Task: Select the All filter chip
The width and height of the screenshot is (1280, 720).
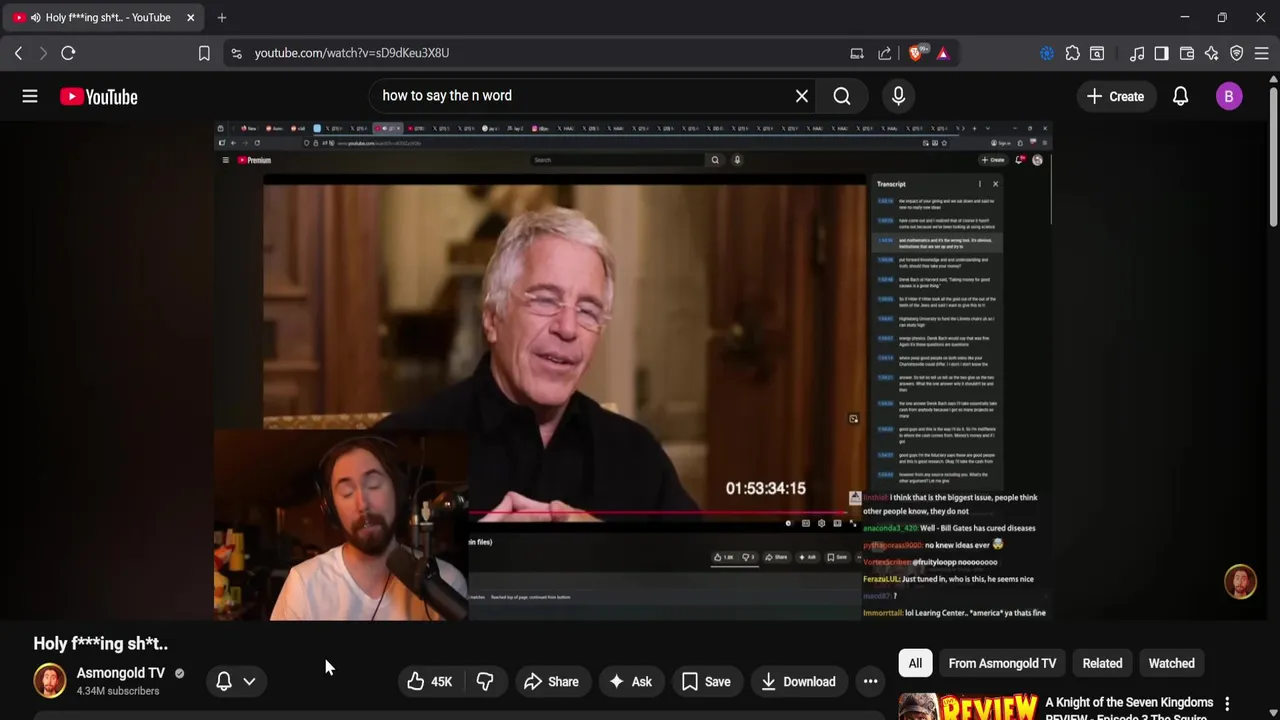Action: click(915, 663)
